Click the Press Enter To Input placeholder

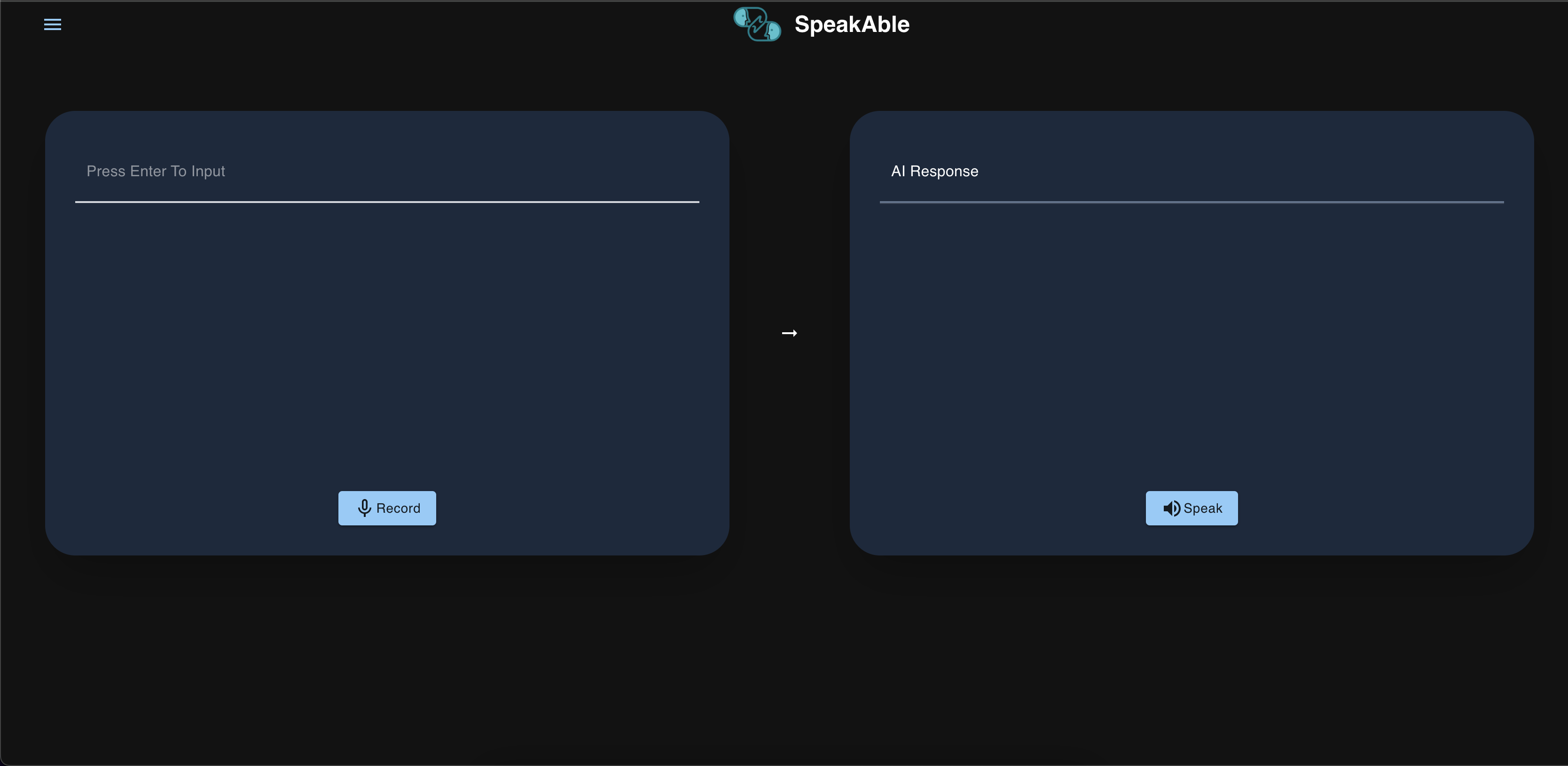click(156, 171)
